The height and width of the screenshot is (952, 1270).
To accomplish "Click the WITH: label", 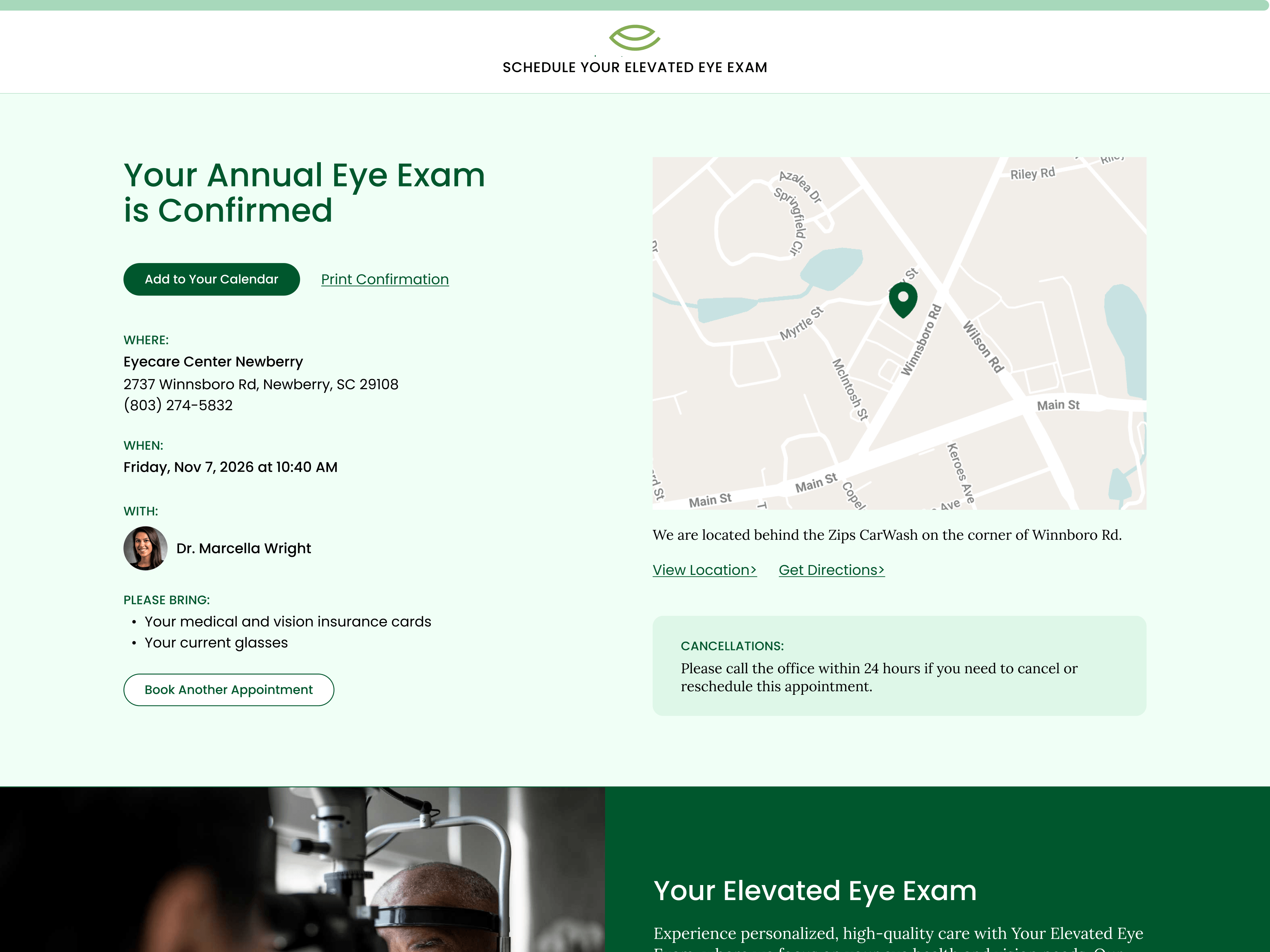I will pyautogui.click(x=141, y=511).
